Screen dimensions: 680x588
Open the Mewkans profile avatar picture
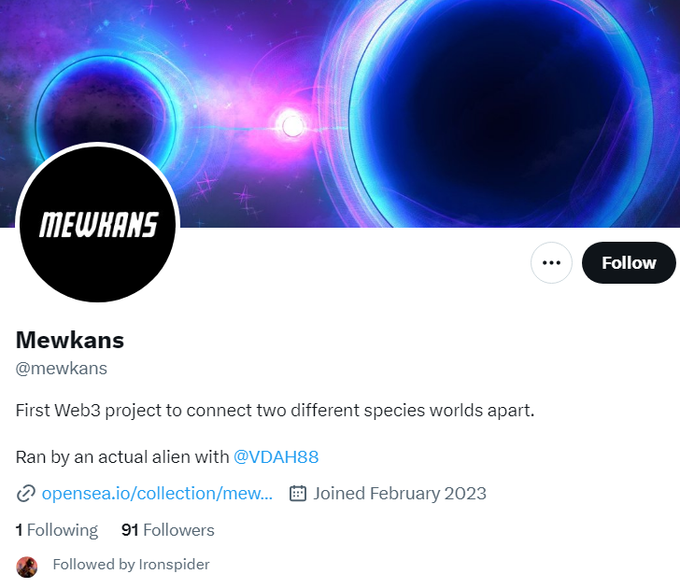coord(98,224)
